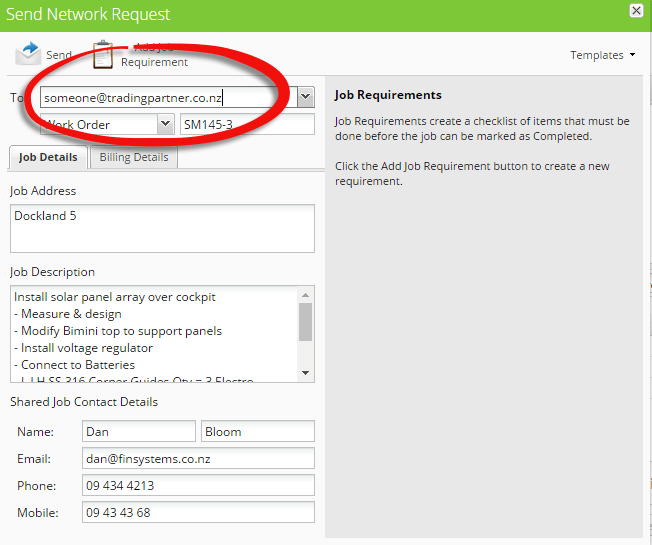Click the To email address field
Viewport: 652px width, 545px height.
168,97
